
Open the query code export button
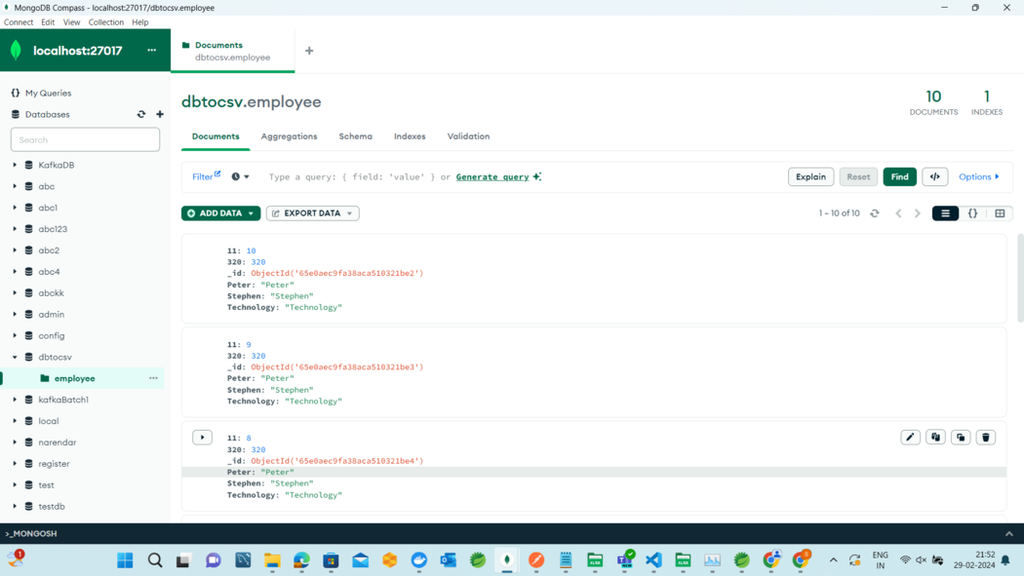click(935, 177)
